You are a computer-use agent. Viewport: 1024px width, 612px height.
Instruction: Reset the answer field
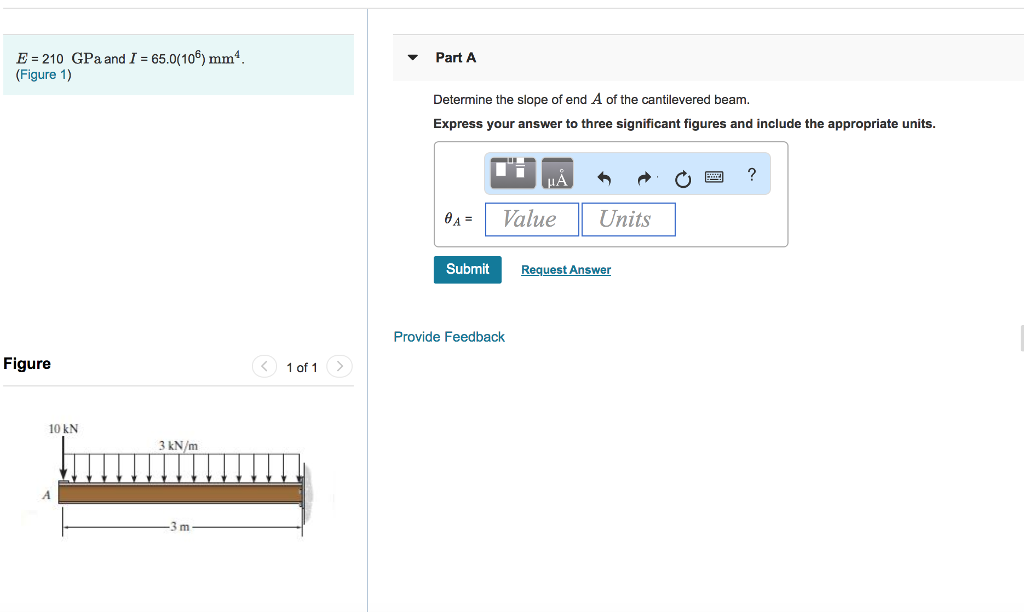pyautogui.click(x=682, y=178)
